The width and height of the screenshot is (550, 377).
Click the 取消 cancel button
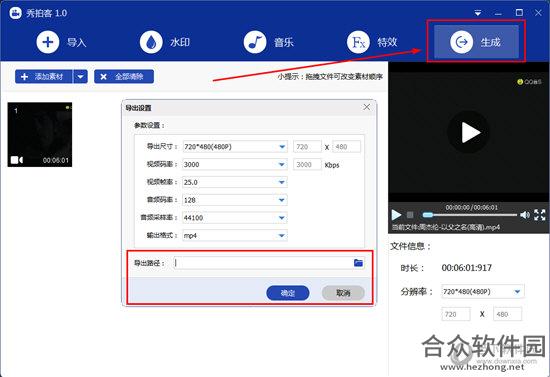(x=343, y=293)
